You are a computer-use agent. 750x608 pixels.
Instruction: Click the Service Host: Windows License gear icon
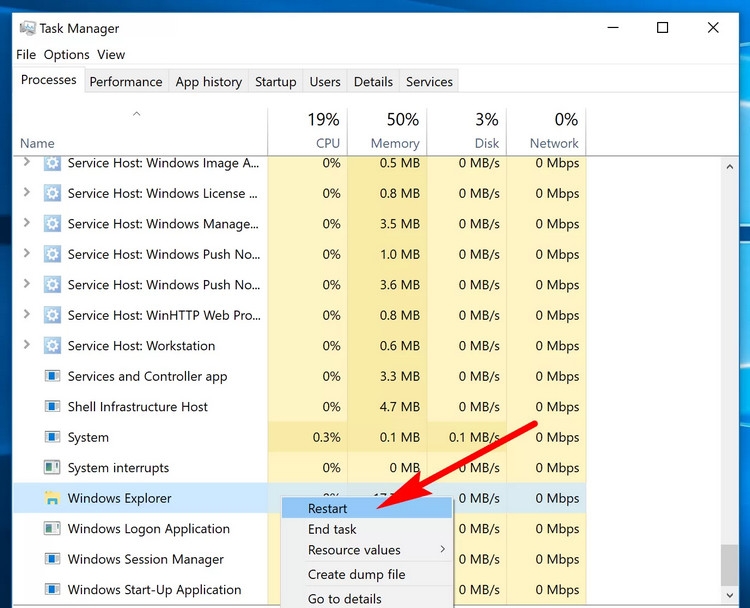52,193
